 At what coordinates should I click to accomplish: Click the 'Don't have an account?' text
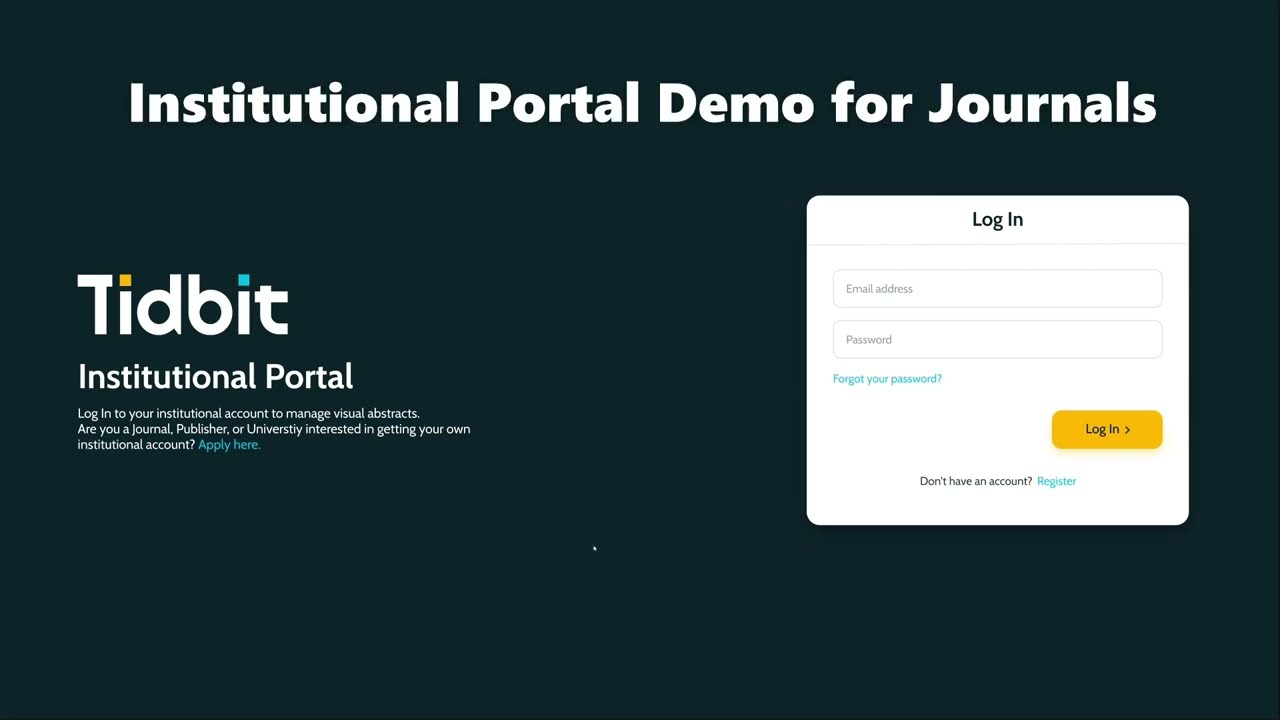coord(975,481)
